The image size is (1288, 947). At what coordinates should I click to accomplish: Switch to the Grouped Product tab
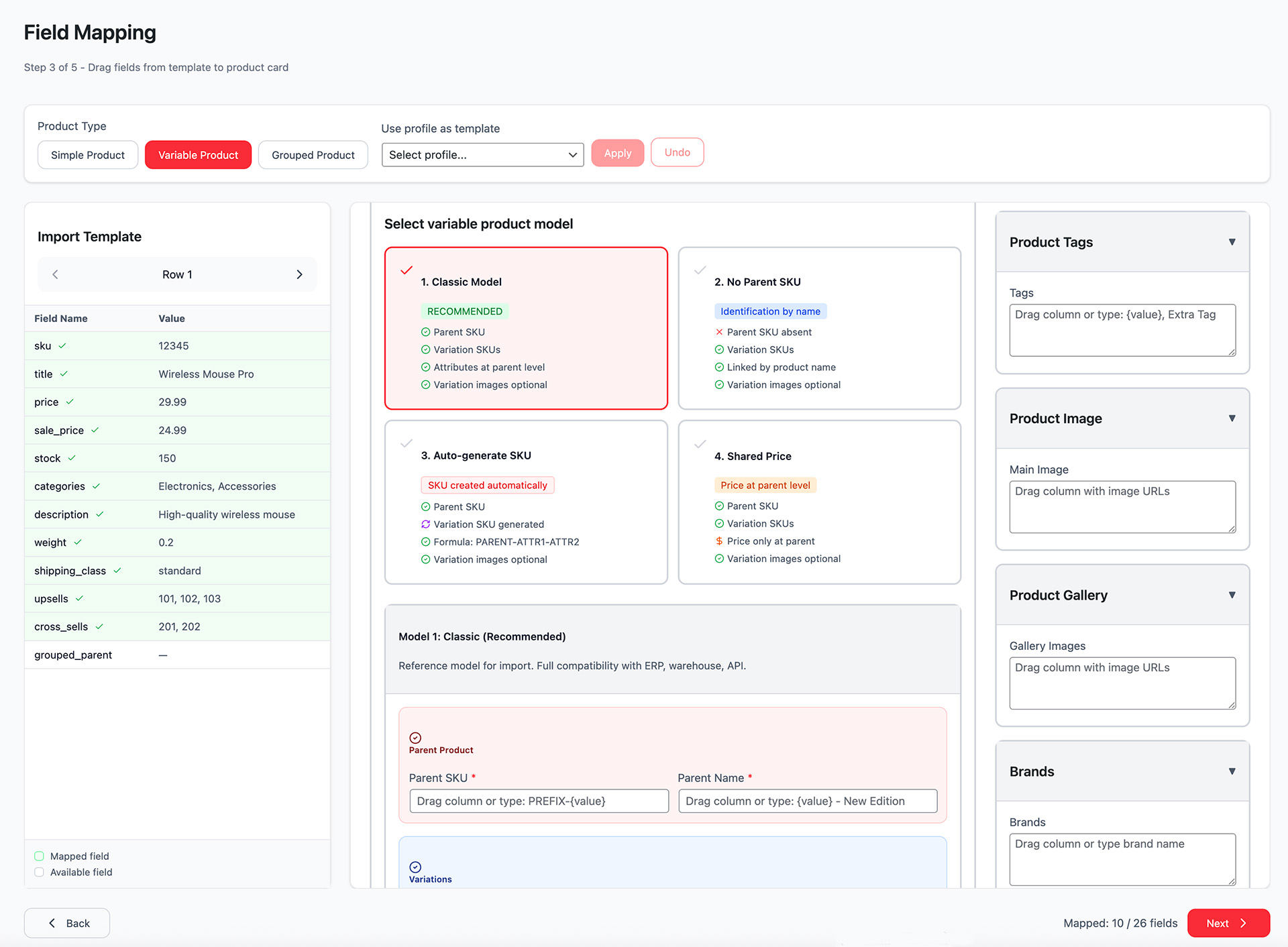[313, 154]
